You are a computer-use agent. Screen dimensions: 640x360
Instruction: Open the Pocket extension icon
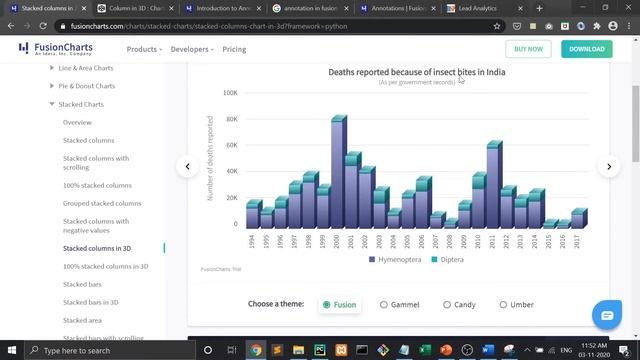(x=517, y=26)
